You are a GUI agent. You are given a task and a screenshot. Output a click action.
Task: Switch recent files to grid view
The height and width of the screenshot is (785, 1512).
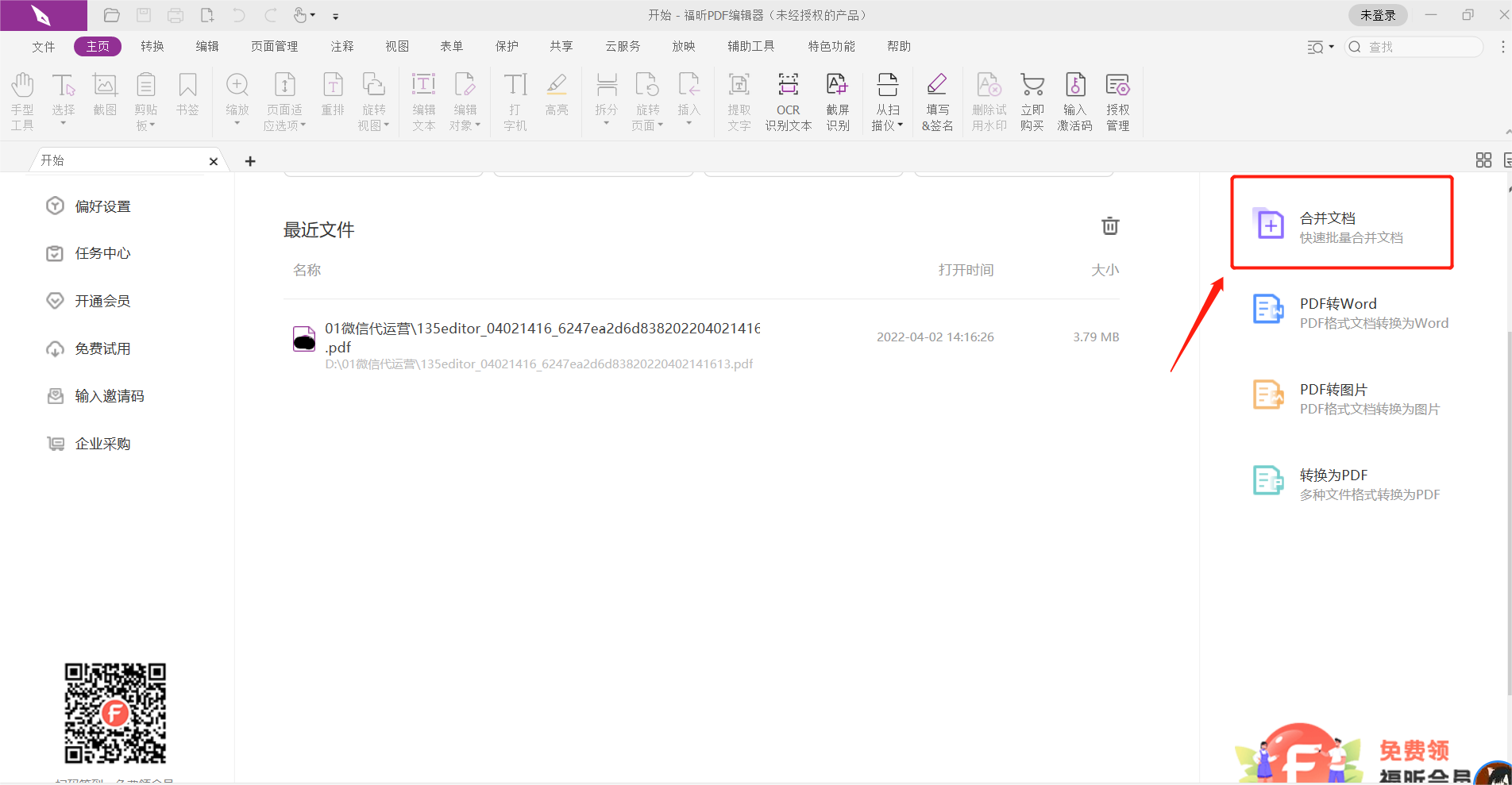[1483, 160]
